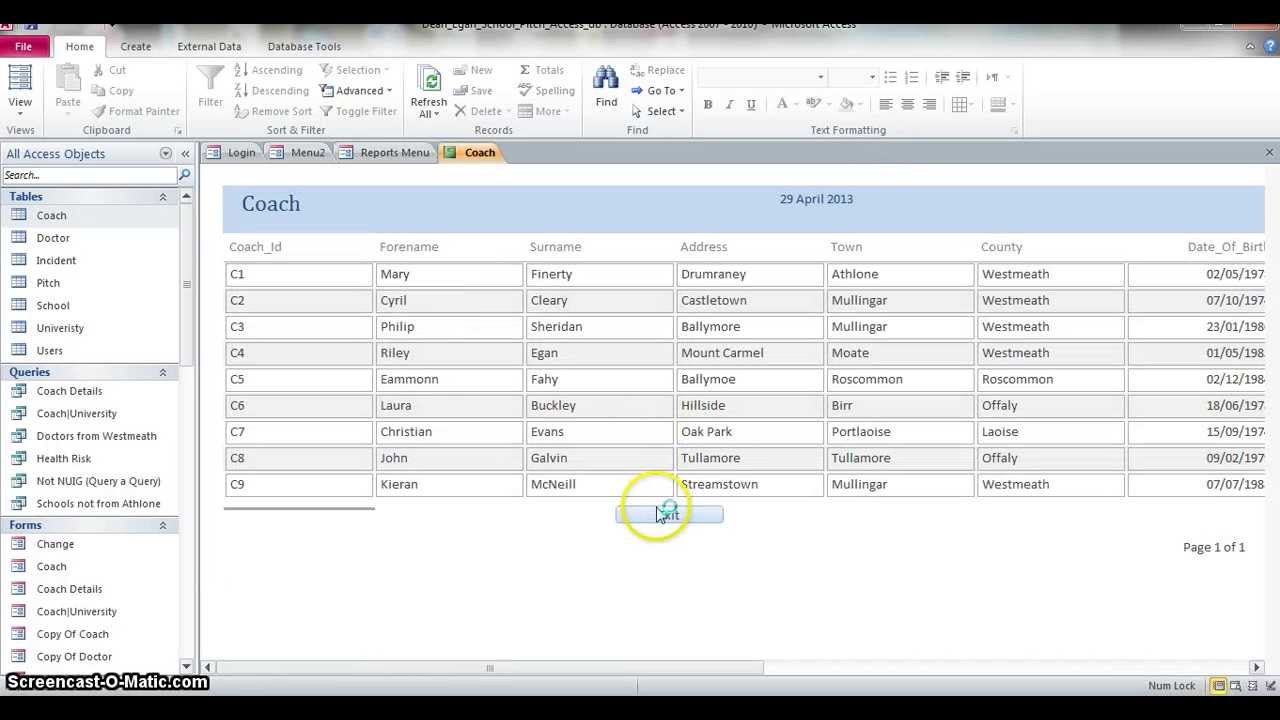
Task: Switch to the Menu2 document tab
Action: (x=298, y=152)
